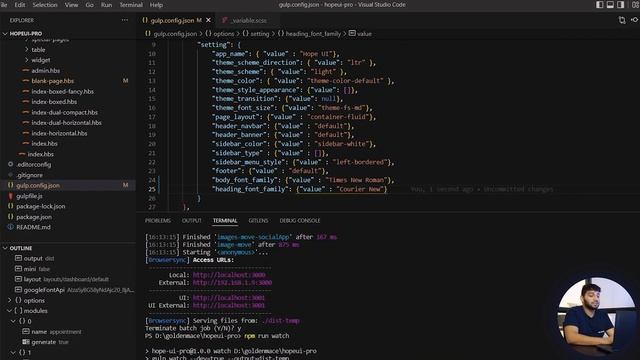Place cursor on "Courier New" value
Screen dimensions: 640x360
[x=360, y=189]
